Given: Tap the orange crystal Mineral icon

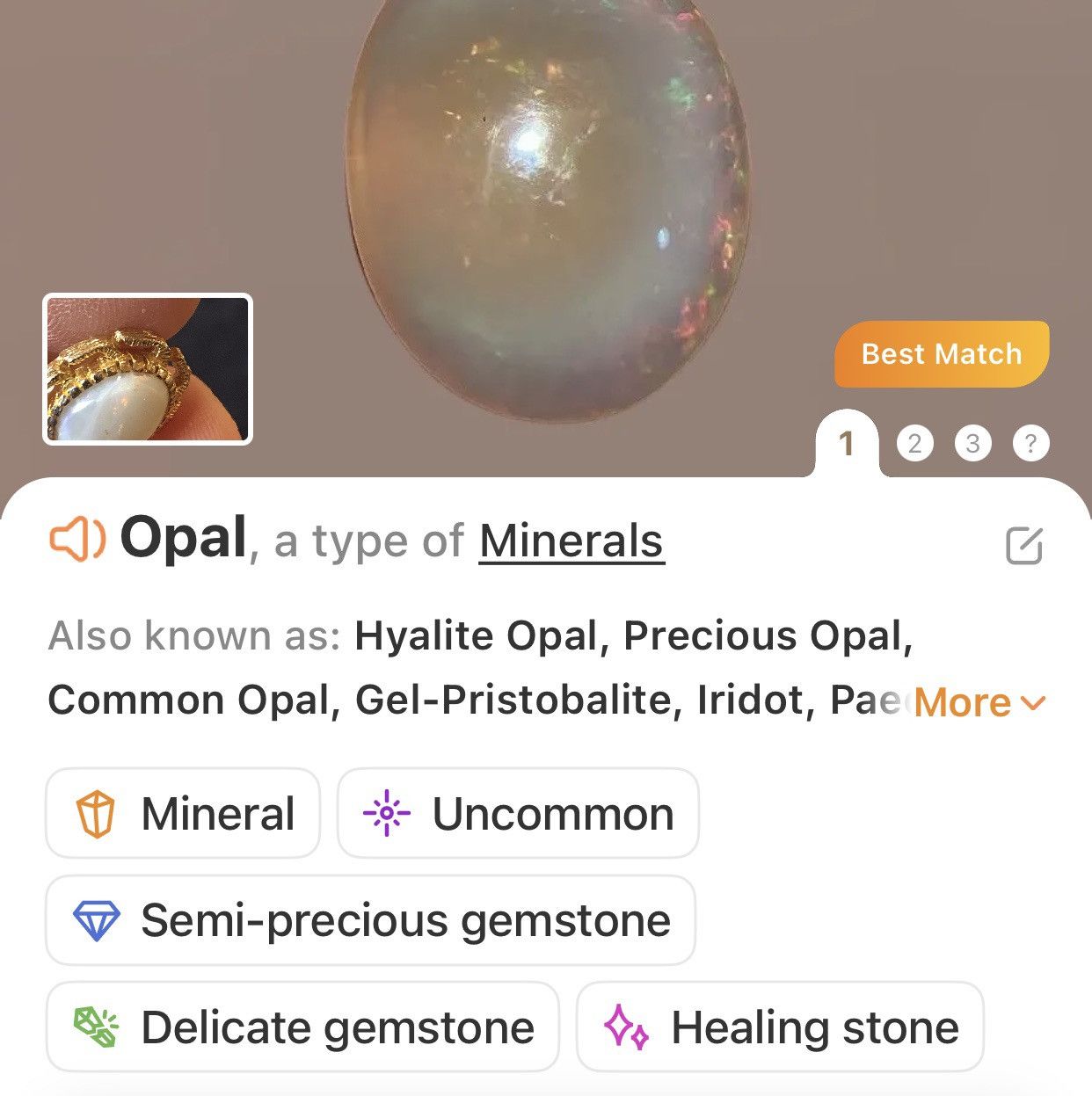Looking at the screenshot, I should 95,814.
